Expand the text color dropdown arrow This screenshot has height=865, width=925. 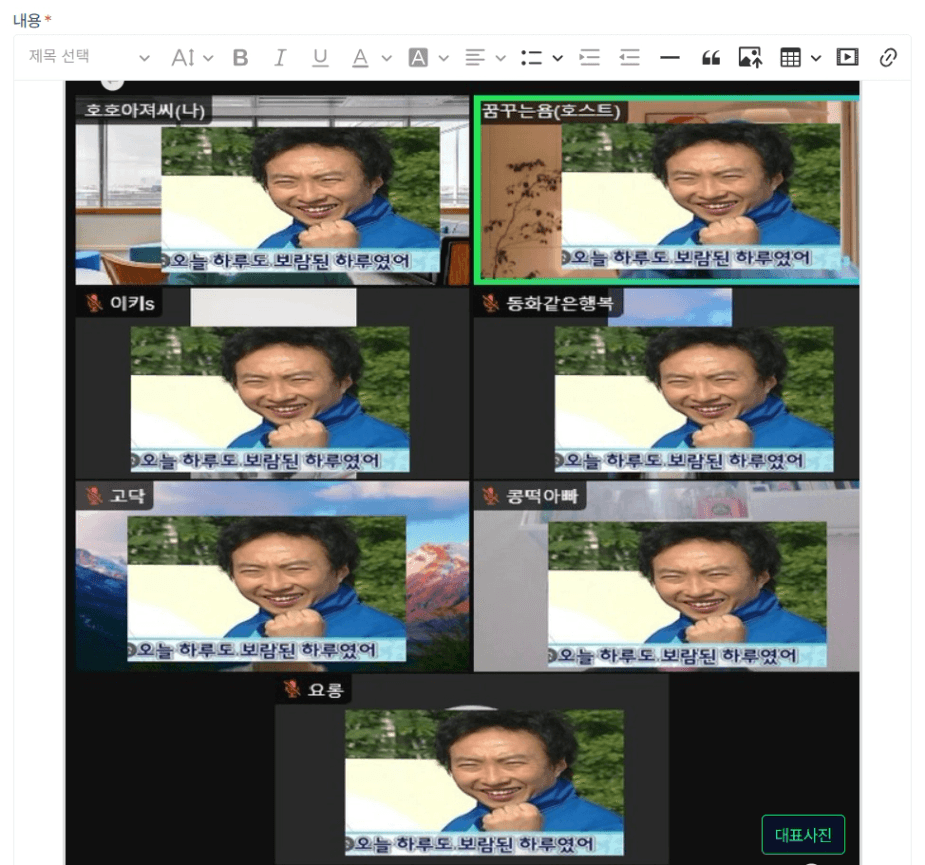[x=386, y=58]
